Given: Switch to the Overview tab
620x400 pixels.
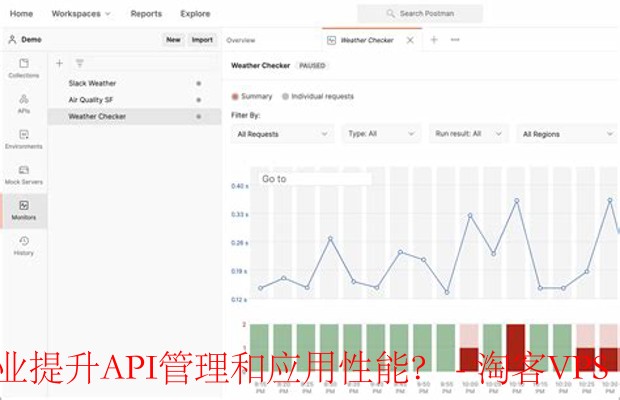Looking at the screenshot, I should pyautogui.click(x=240, y=40).
